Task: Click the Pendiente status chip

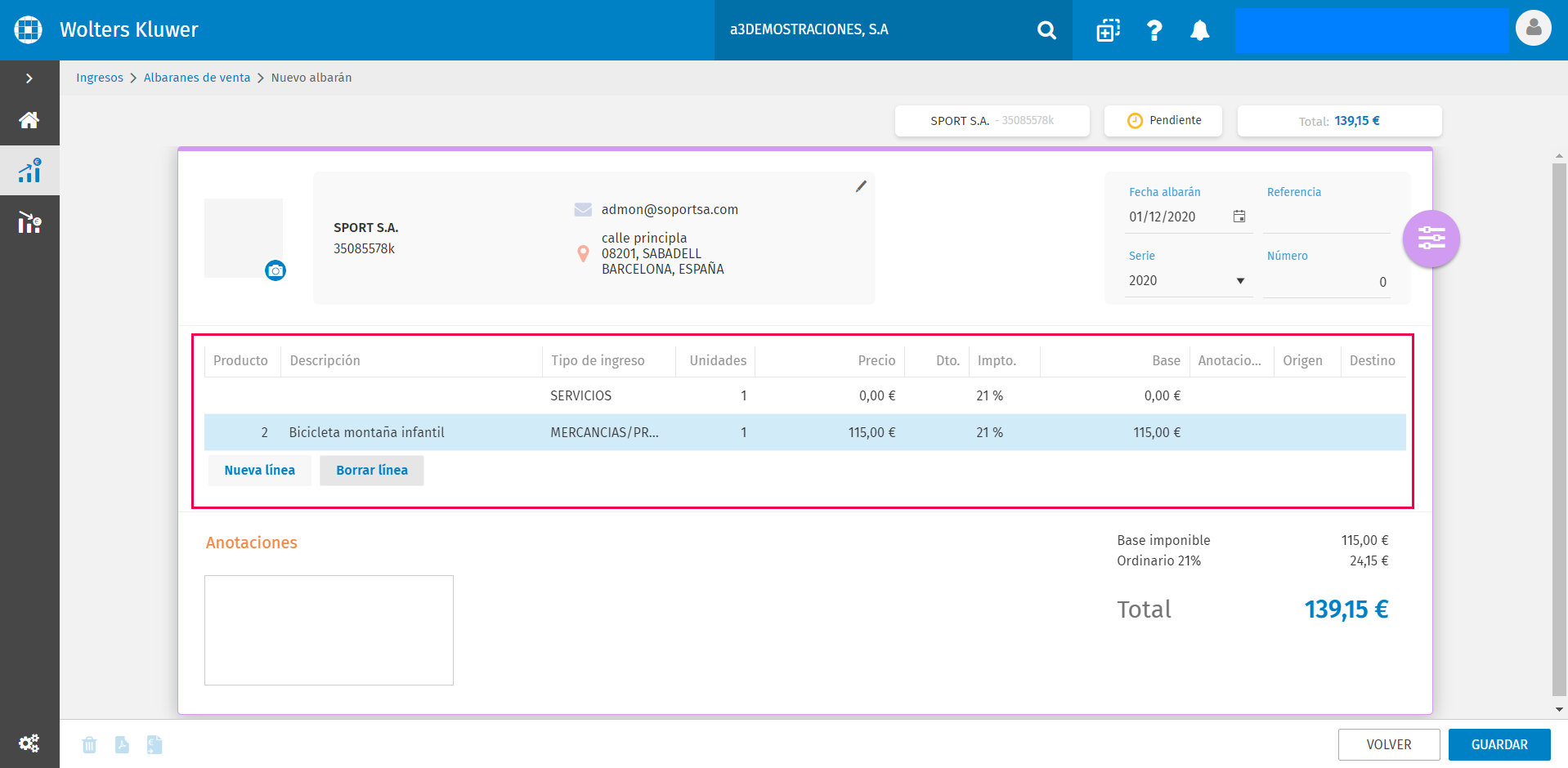Action: pyautogui.click(x=1163, y=121)
